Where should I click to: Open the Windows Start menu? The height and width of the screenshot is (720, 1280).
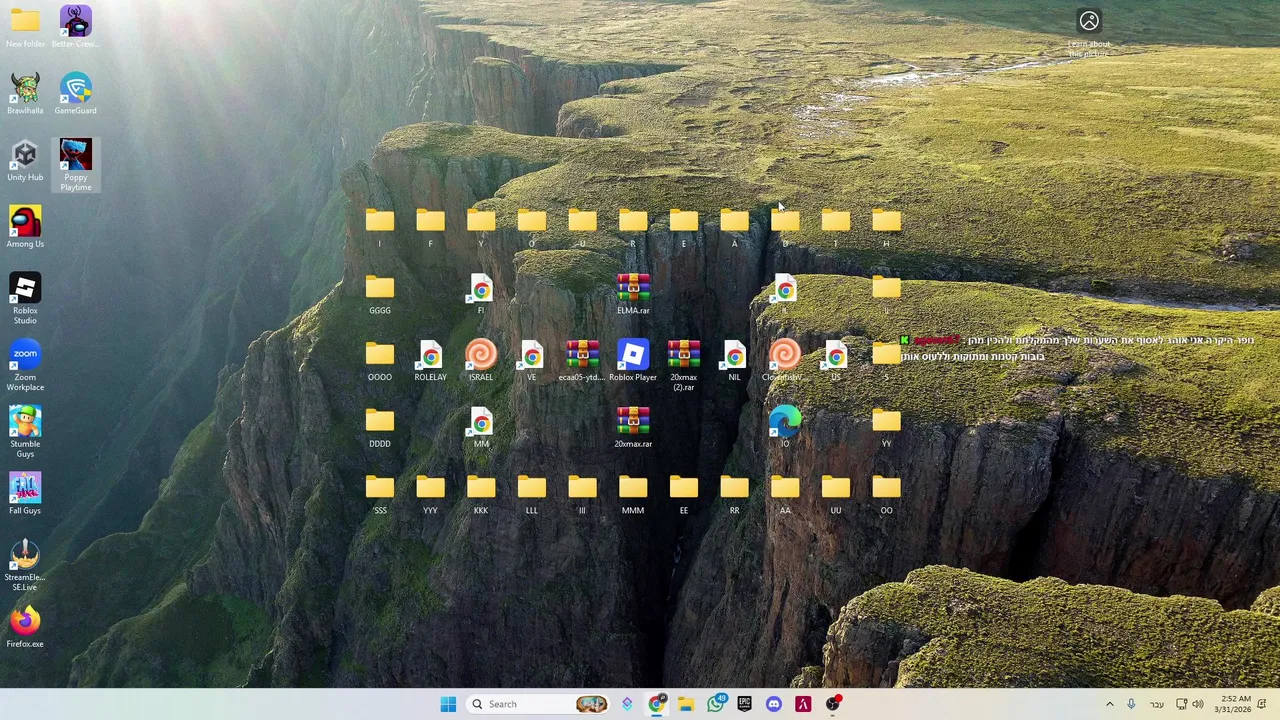[x=448, y=704]
